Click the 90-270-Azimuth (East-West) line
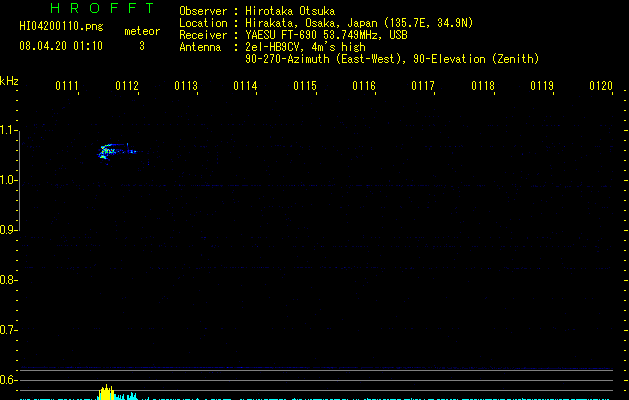The width and height of the screenshot is (629, 400). (x=392, y=59)
